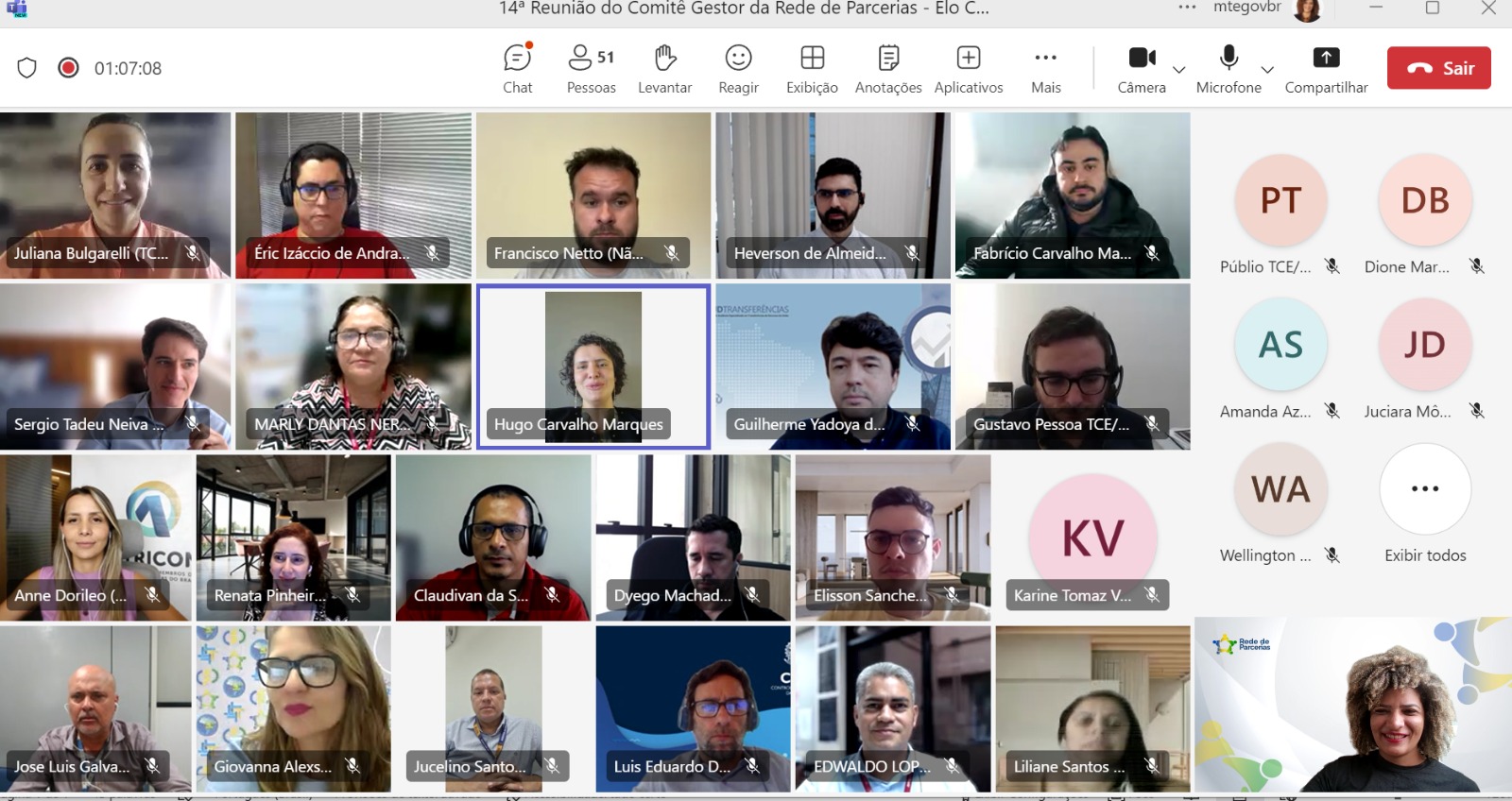The image size is (1512, 801).
Task: Select Elisson Sanche's video tile
Action: 893,537
